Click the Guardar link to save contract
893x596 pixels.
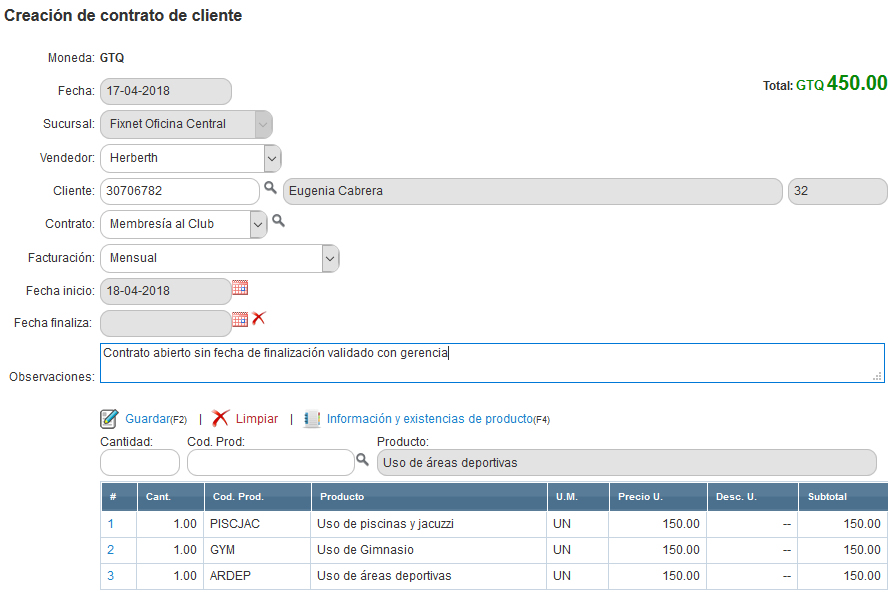[x=148, y=419]
